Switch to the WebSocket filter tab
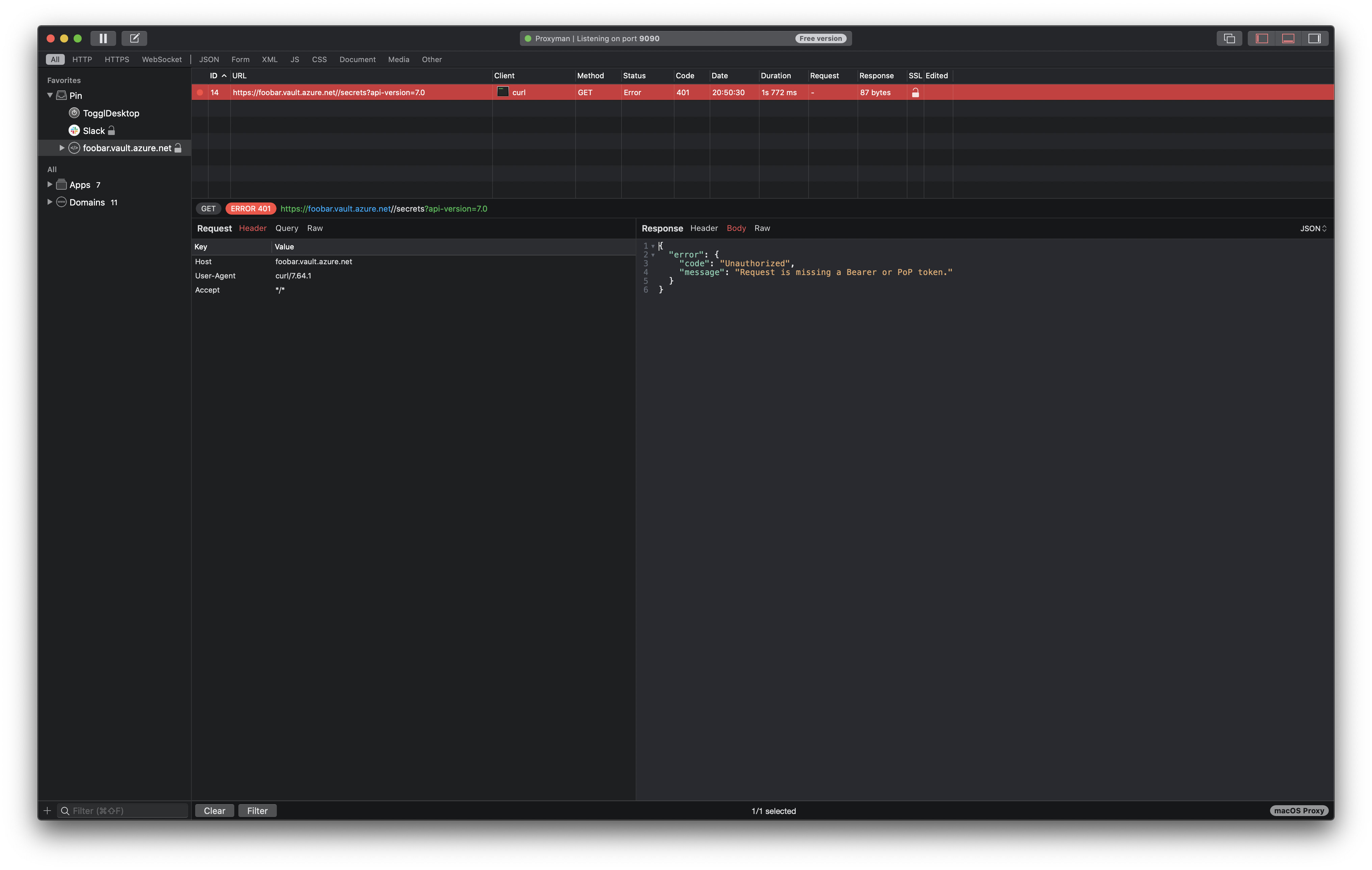 click(162, 59)
